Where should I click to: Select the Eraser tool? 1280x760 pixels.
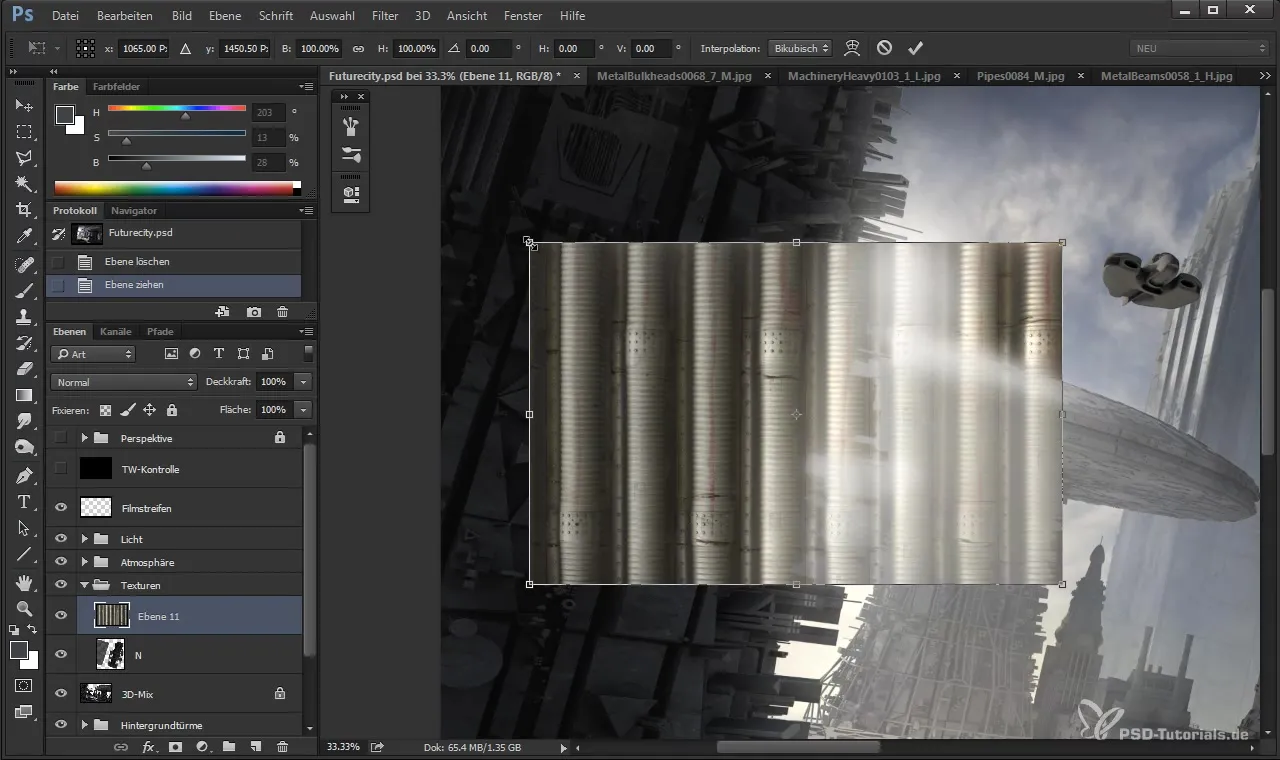coord(24,369)
